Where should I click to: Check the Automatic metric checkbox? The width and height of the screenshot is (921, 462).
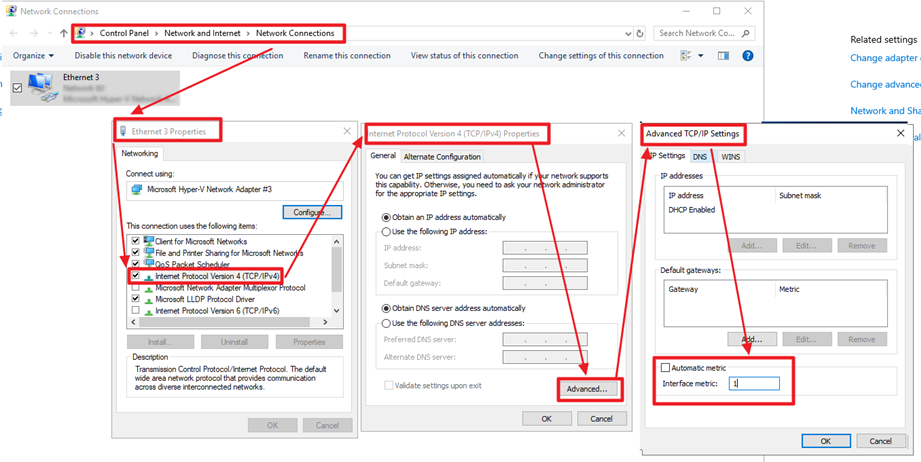pyautogui.click(x=665, y=368)
